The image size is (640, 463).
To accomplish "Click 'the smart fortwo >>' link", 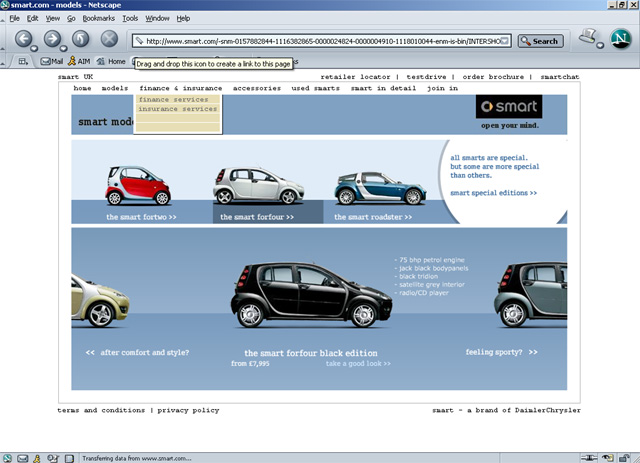I will pos(141,217).
